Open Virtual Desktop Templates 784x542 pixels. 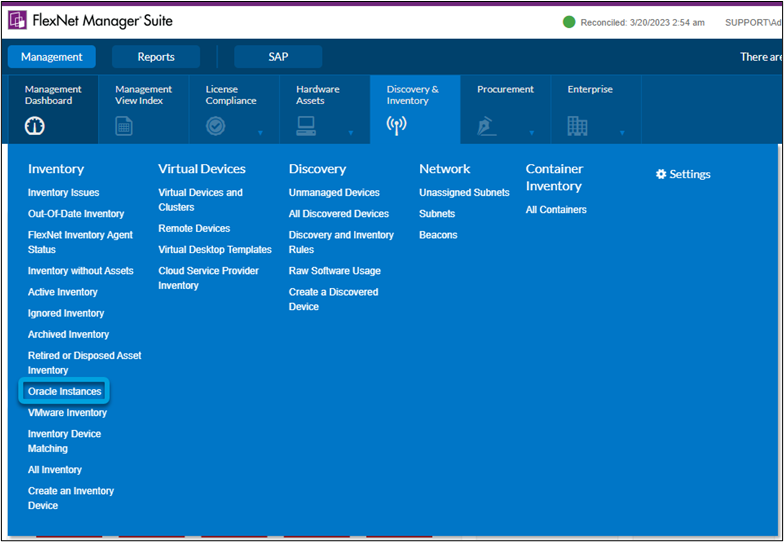215,250
